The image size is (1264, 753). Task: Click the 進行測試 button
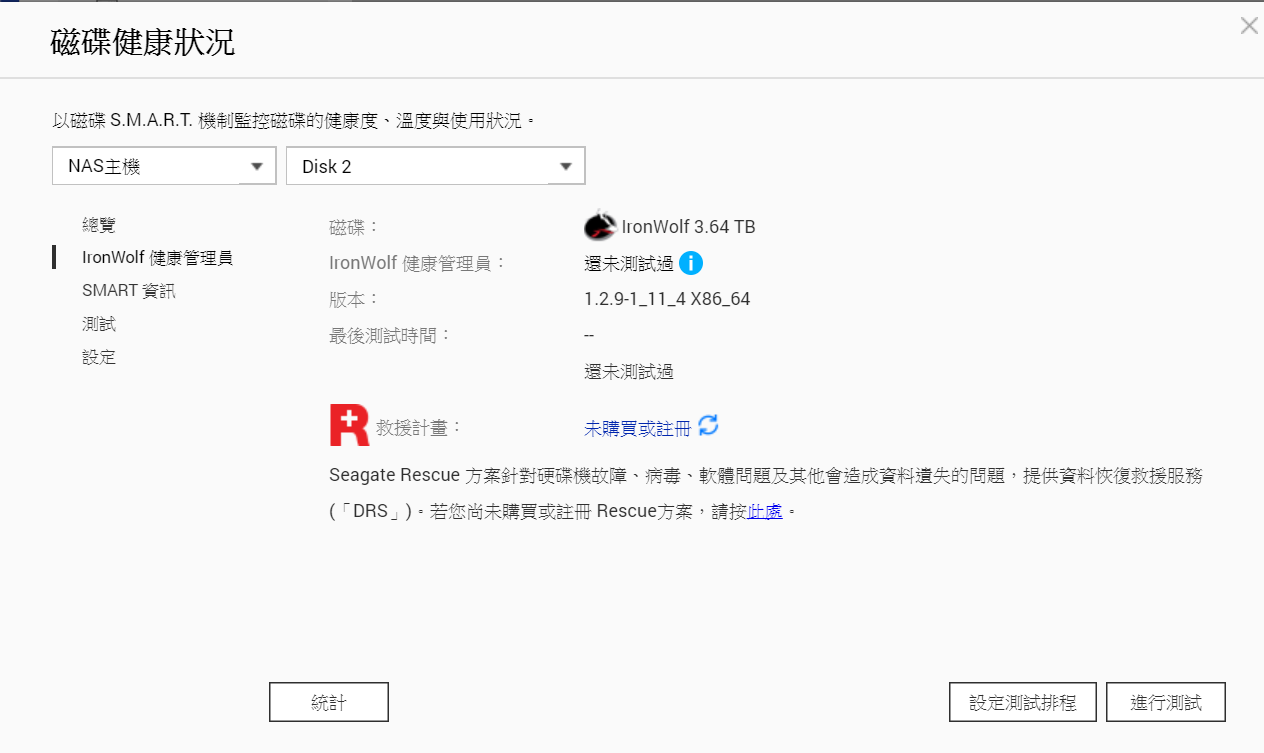(x=1166, y=702)
